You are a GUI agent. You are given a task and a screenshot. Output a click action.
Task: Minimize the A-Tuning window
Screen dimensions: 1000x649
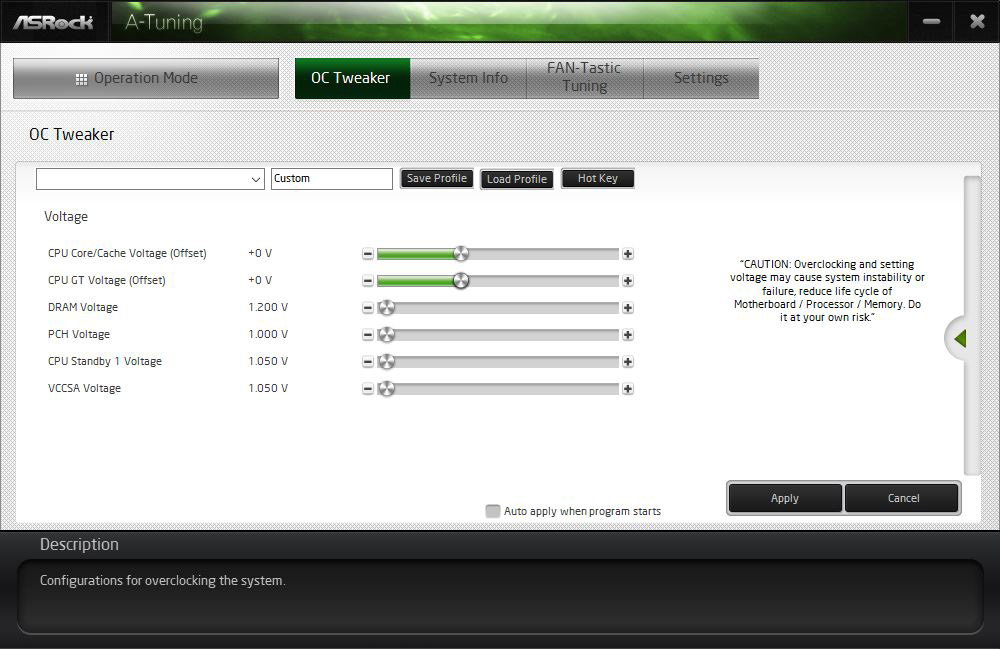[931, 22]
